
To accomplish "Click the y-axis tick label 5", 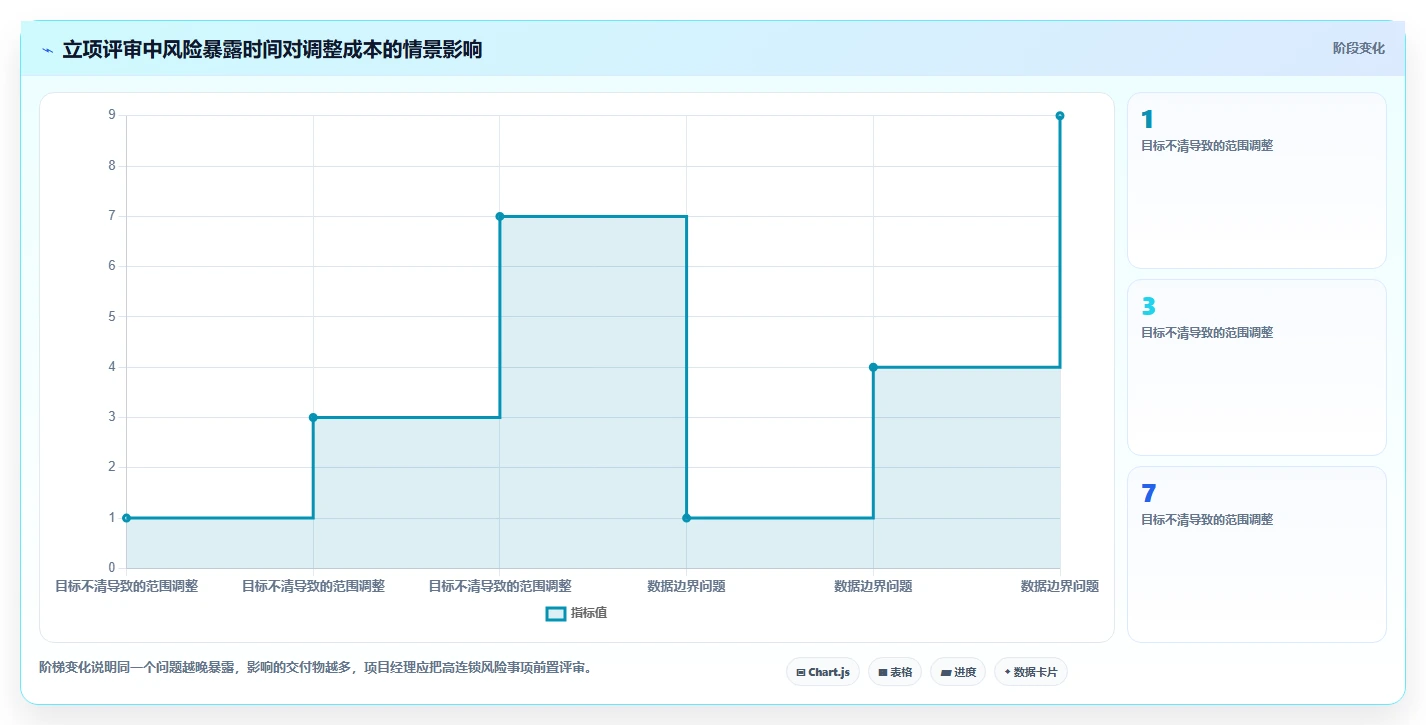I will (x=112, y=316).
